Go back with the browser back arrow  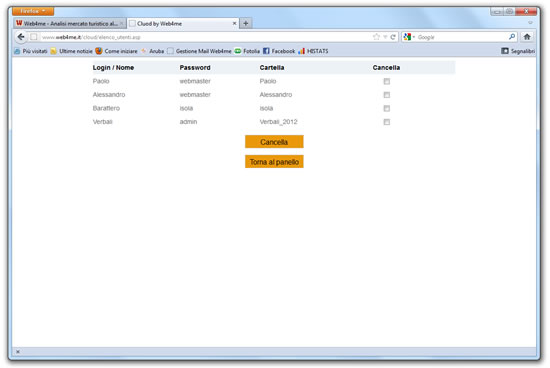pos(21,37)
